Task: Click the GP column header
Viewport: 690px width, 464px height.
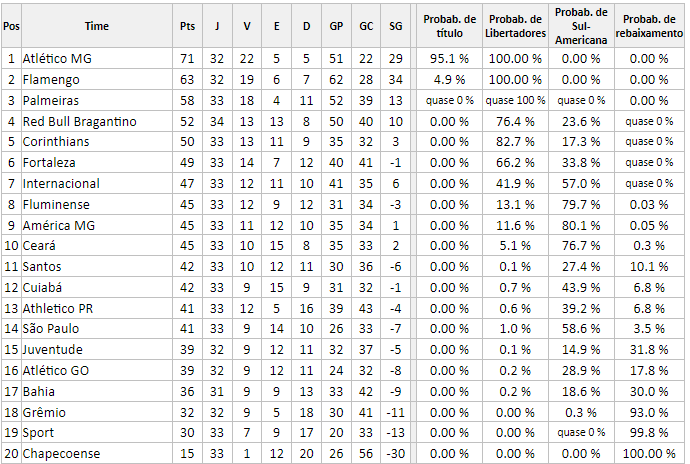Action: tap(336, 26)
